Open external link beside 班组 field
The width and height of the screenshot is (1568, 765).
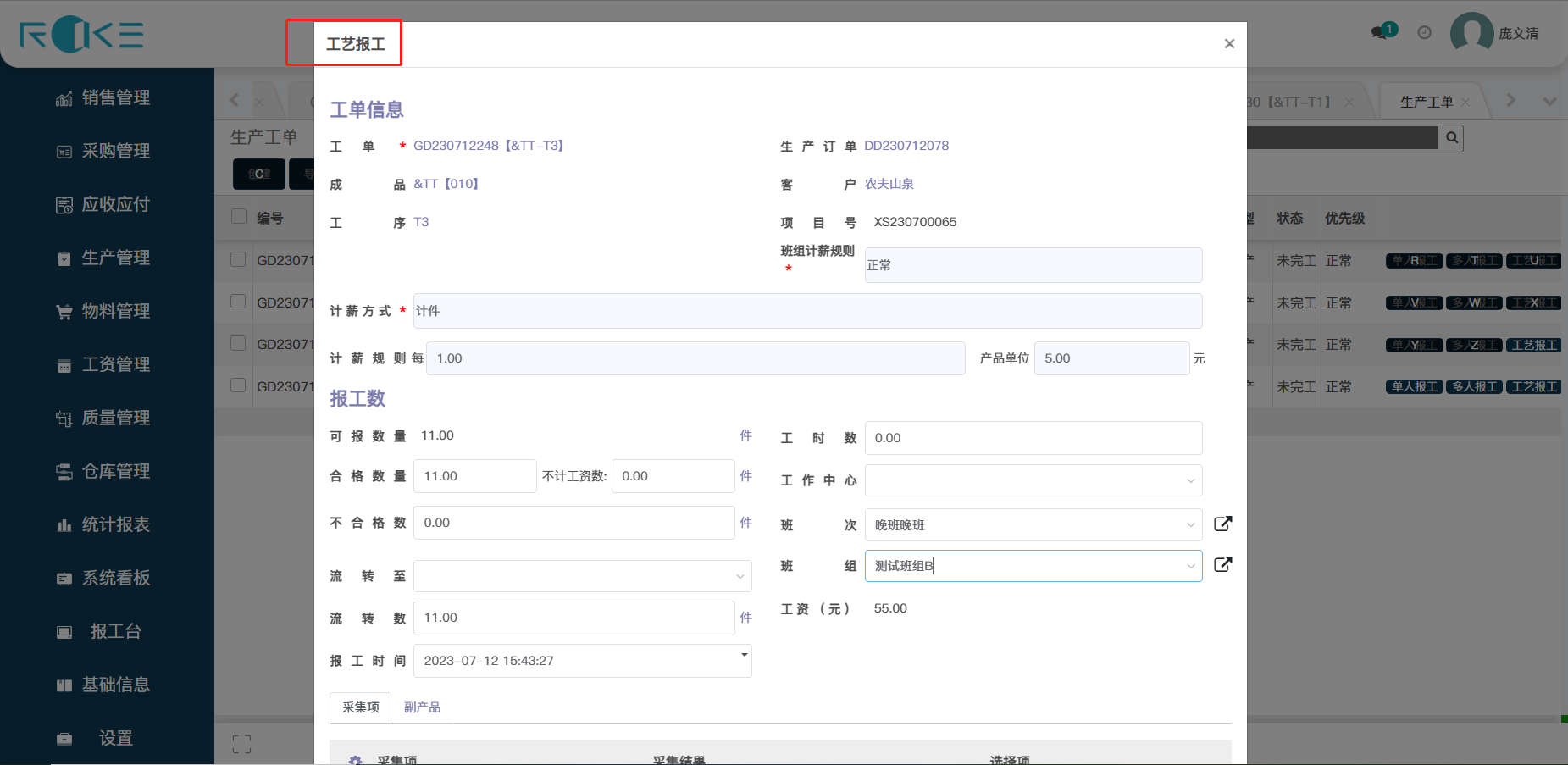(x=1222, y=564)
